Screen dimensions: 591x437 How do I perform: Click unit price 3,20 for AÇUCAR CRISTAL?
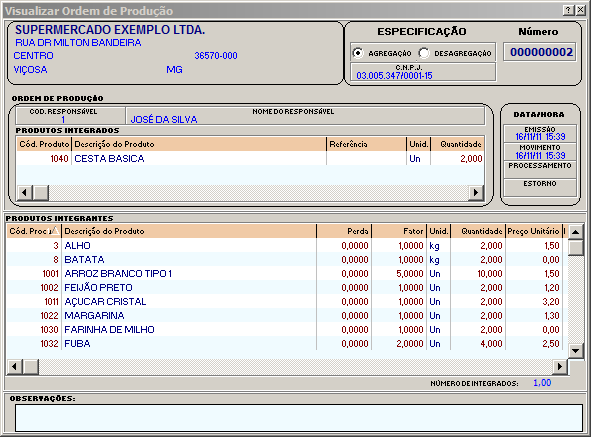coord(551,302)
